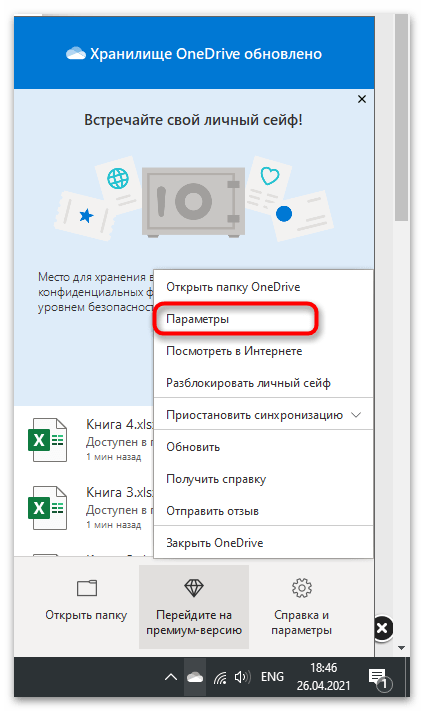Image resolution: width=424 pixels, height=711 pixels.
Task: Click 'Встречайте свой личный сейф!' heading
Action: pos(193,120)
